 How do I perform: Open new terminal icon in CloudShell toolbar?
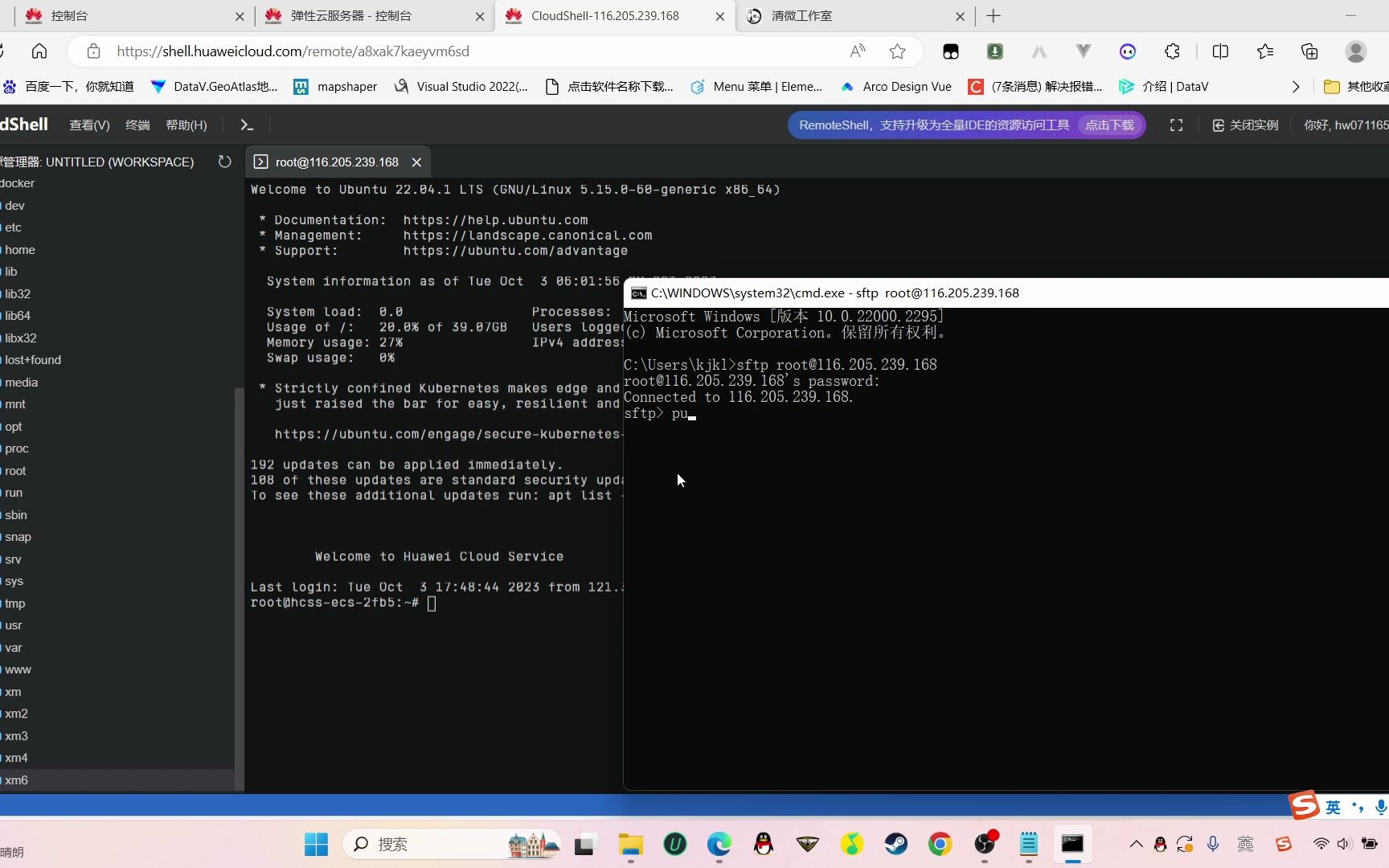tap(247, 125)
